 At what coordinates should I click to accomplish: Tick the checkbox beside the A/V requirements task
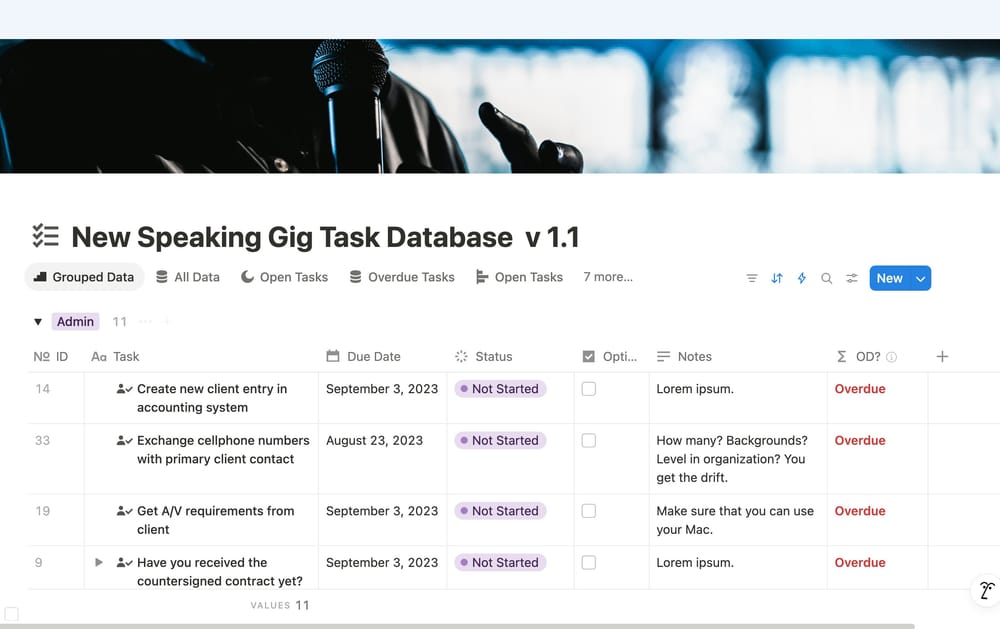pos(589,512)
